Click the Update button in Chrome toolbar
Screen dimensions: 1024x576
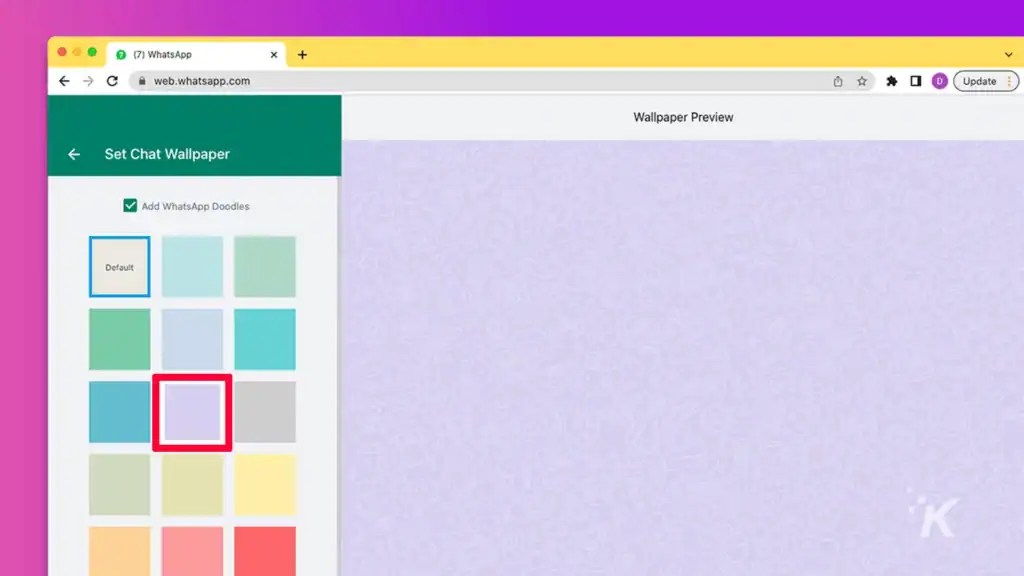[x=978, y=81]
